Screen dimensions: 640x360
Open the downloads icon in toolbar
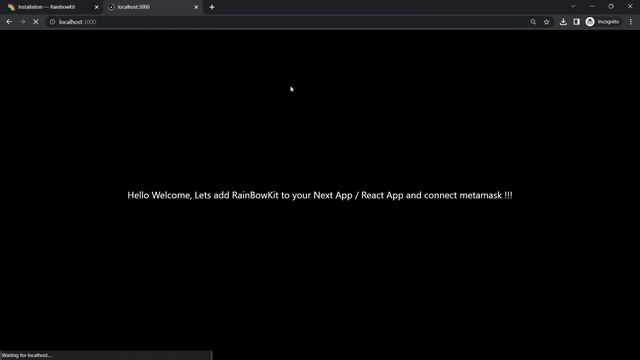pos(563,22)
